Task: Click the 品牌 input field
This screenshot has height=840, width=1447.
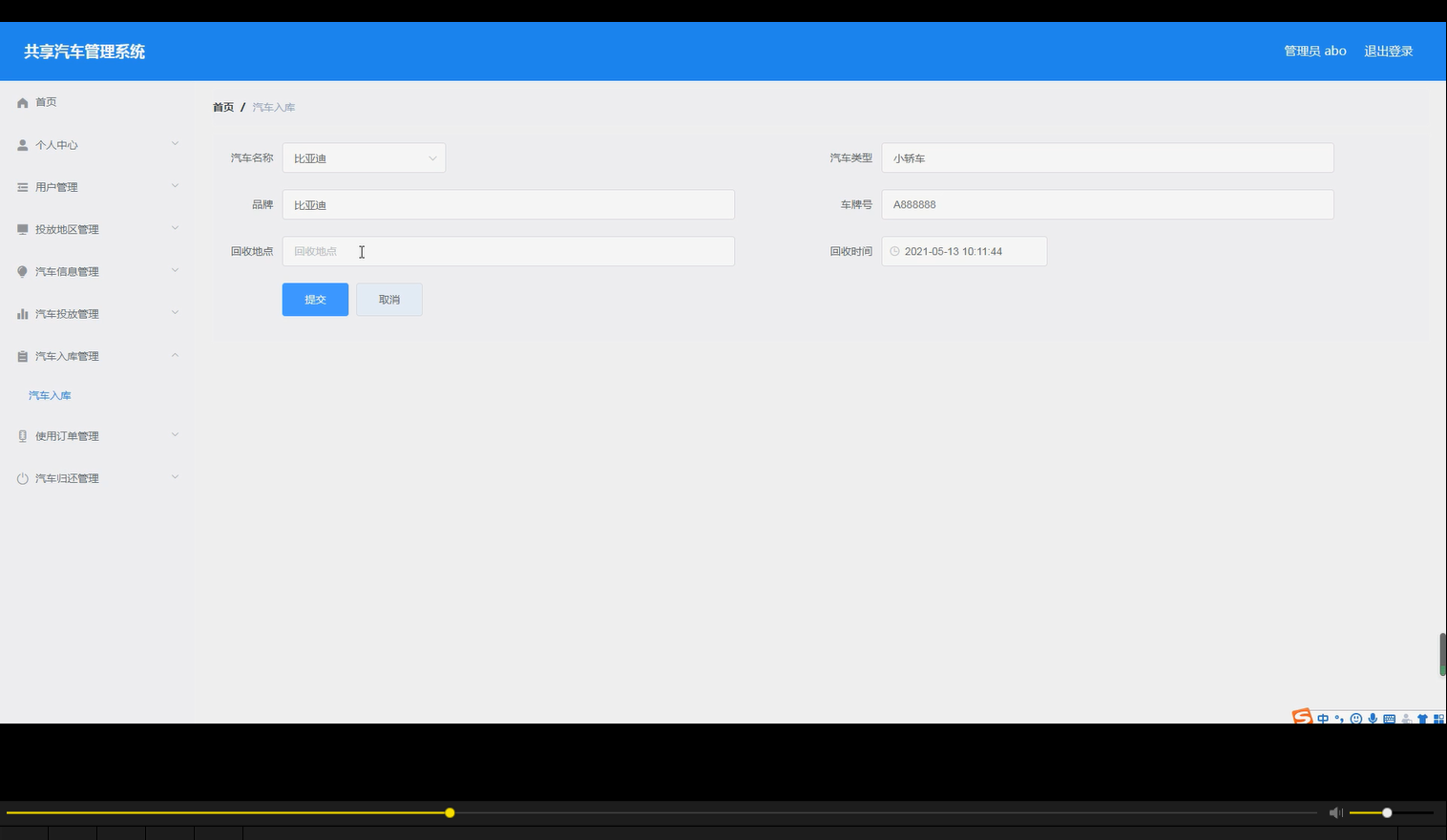Action: click(x=509, y=204)
